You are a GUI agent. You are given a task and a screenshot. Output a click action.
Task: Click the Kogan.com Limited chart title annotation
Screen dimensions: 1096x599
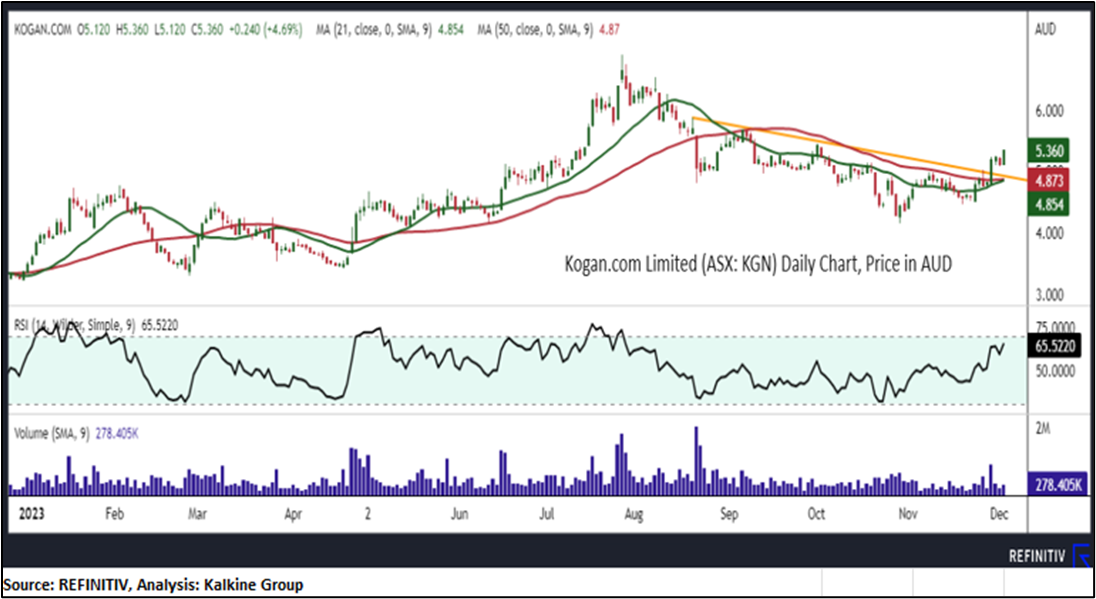pos(758,265)
